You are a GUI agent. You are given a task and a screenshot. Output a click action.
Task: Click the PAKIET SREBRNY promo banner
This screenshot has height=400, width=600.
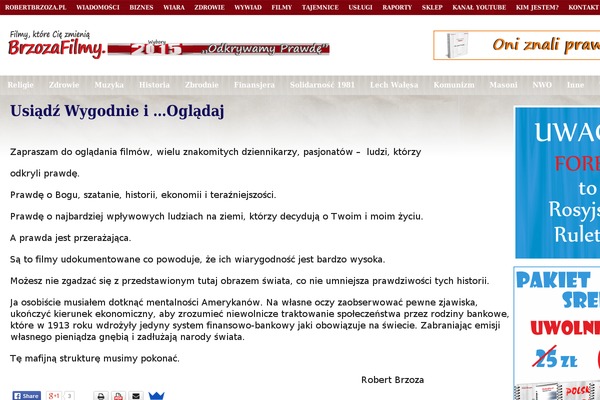[x=557, y=333]
